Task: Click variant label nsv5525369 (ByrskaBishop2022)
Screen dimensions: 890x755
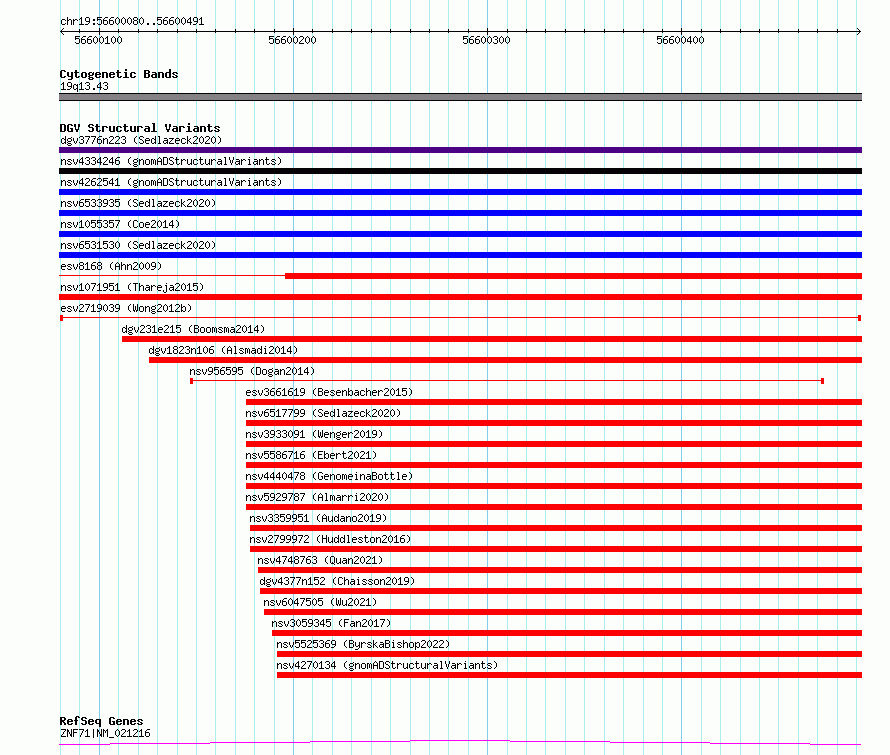Action: tap(363, 644)
